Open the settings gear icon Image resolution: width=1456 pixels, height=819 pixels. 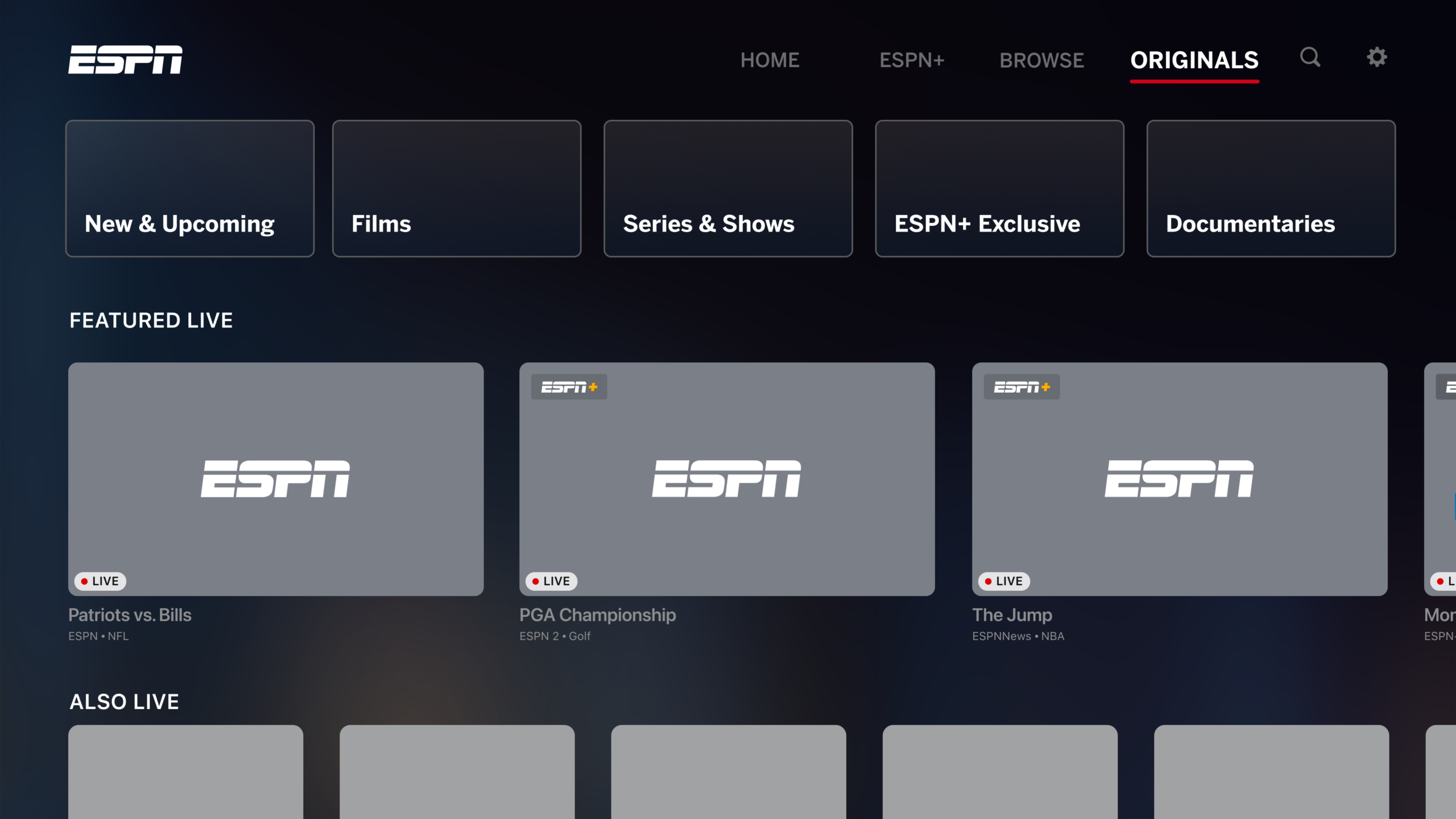(1377, 57)
